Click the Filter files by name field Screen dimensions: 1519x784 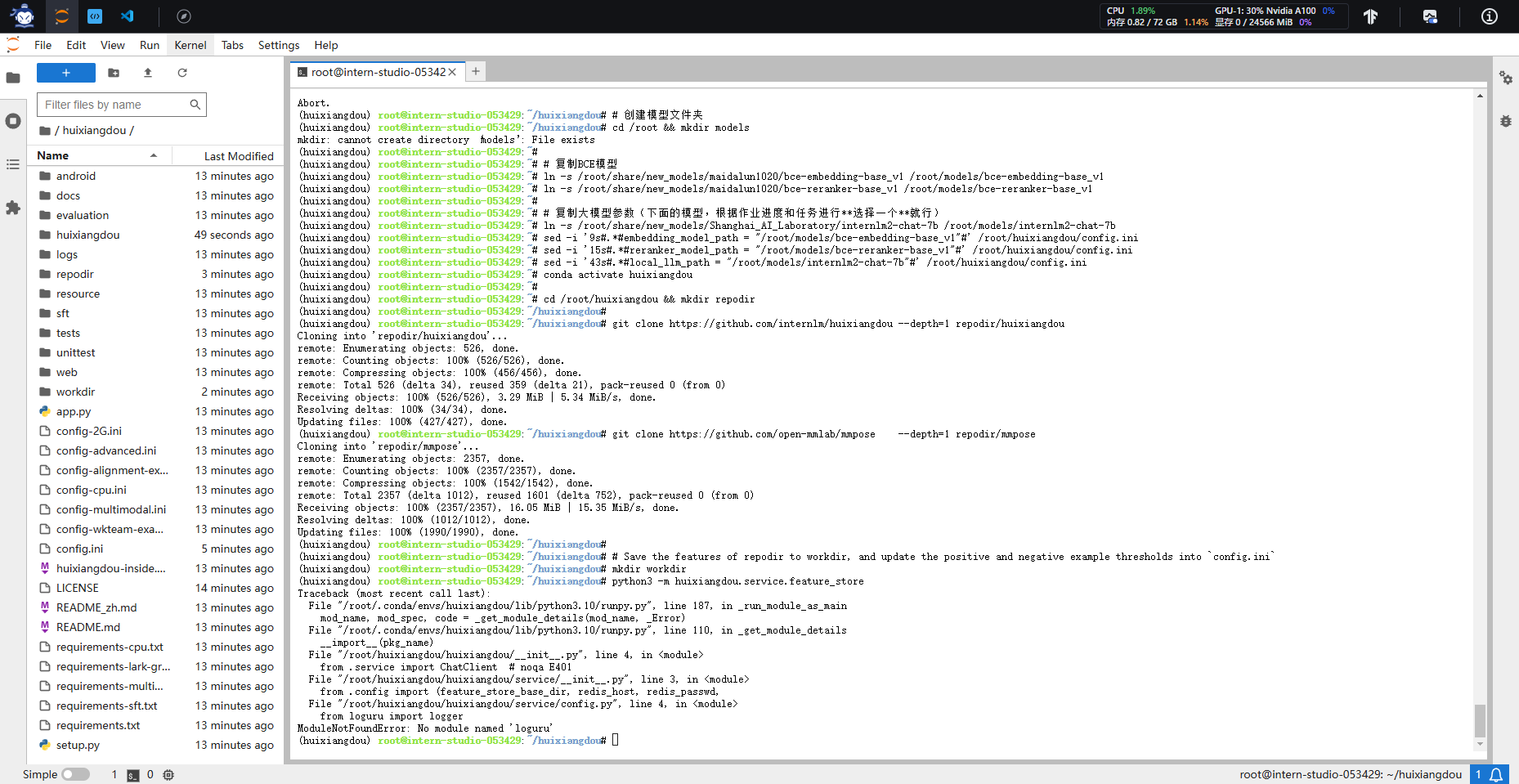122,105
